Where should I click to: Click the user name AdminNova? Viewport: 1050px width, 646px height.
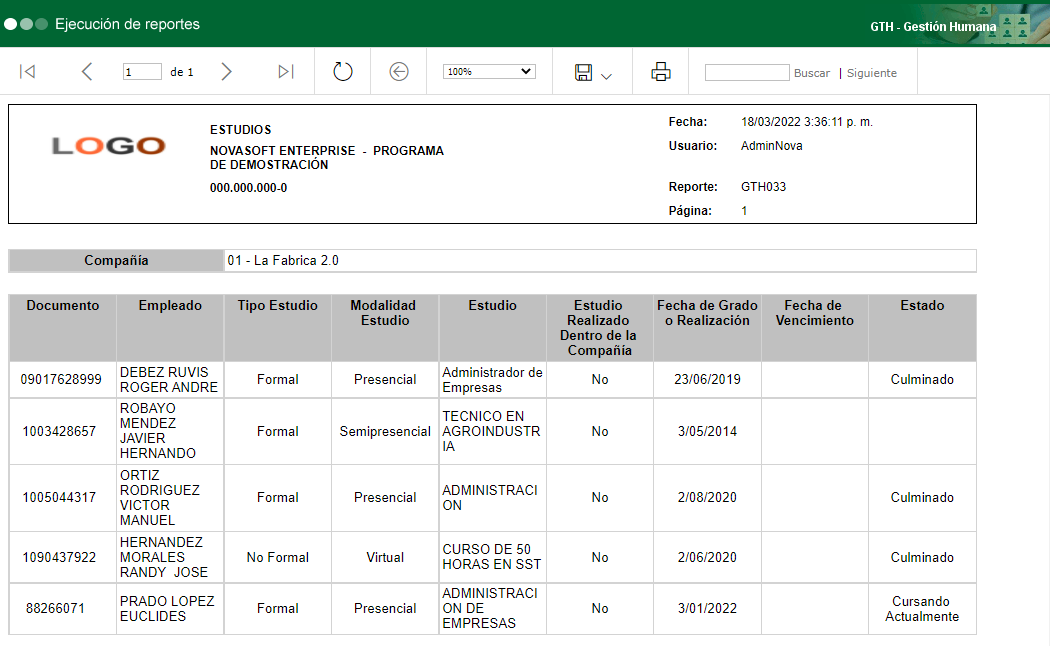pyautogui.click(x=771, y=146)
